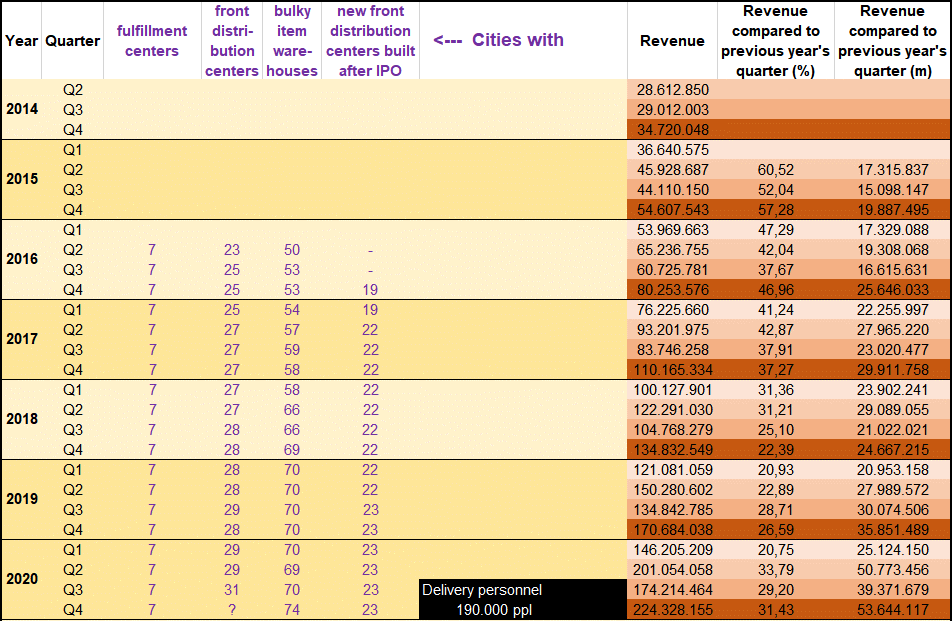Image resolution: width=952 pixels, height=621 pixels.
Task: Click revenue value 174.214.464
Action: [x=673, y=590]
